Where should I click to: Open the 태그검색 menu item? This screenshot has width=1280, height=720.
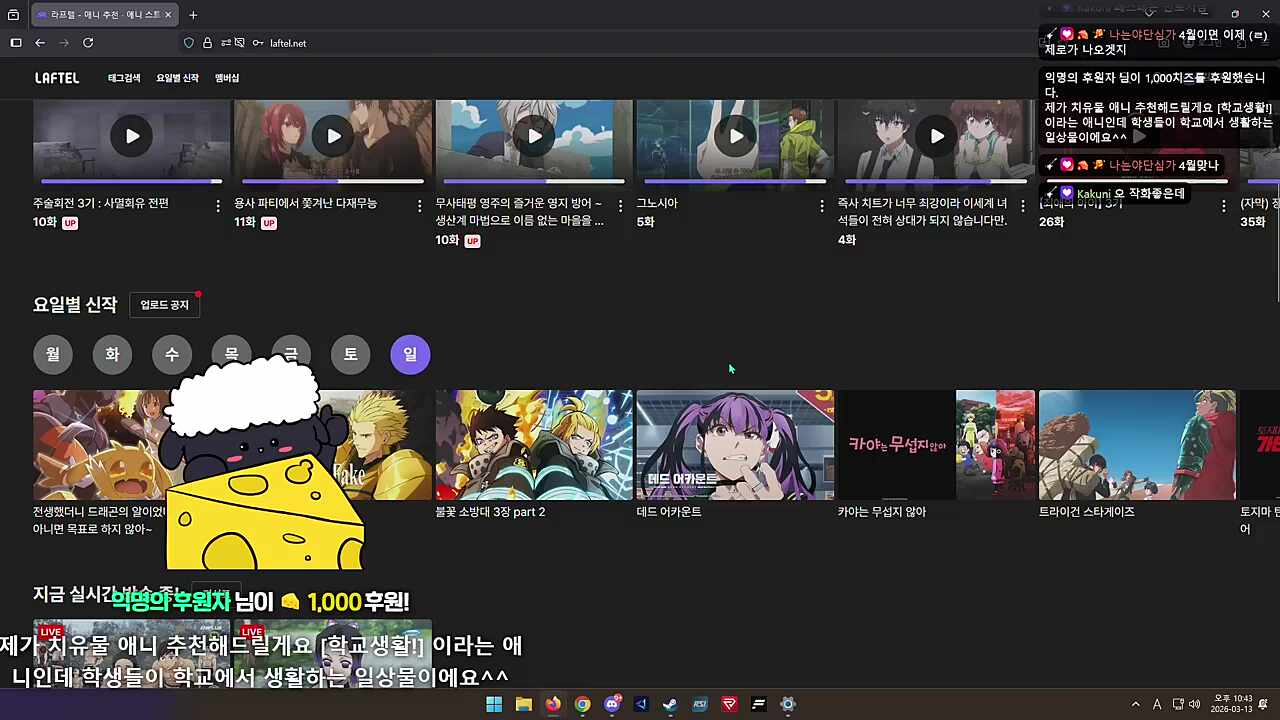[122, 77]
